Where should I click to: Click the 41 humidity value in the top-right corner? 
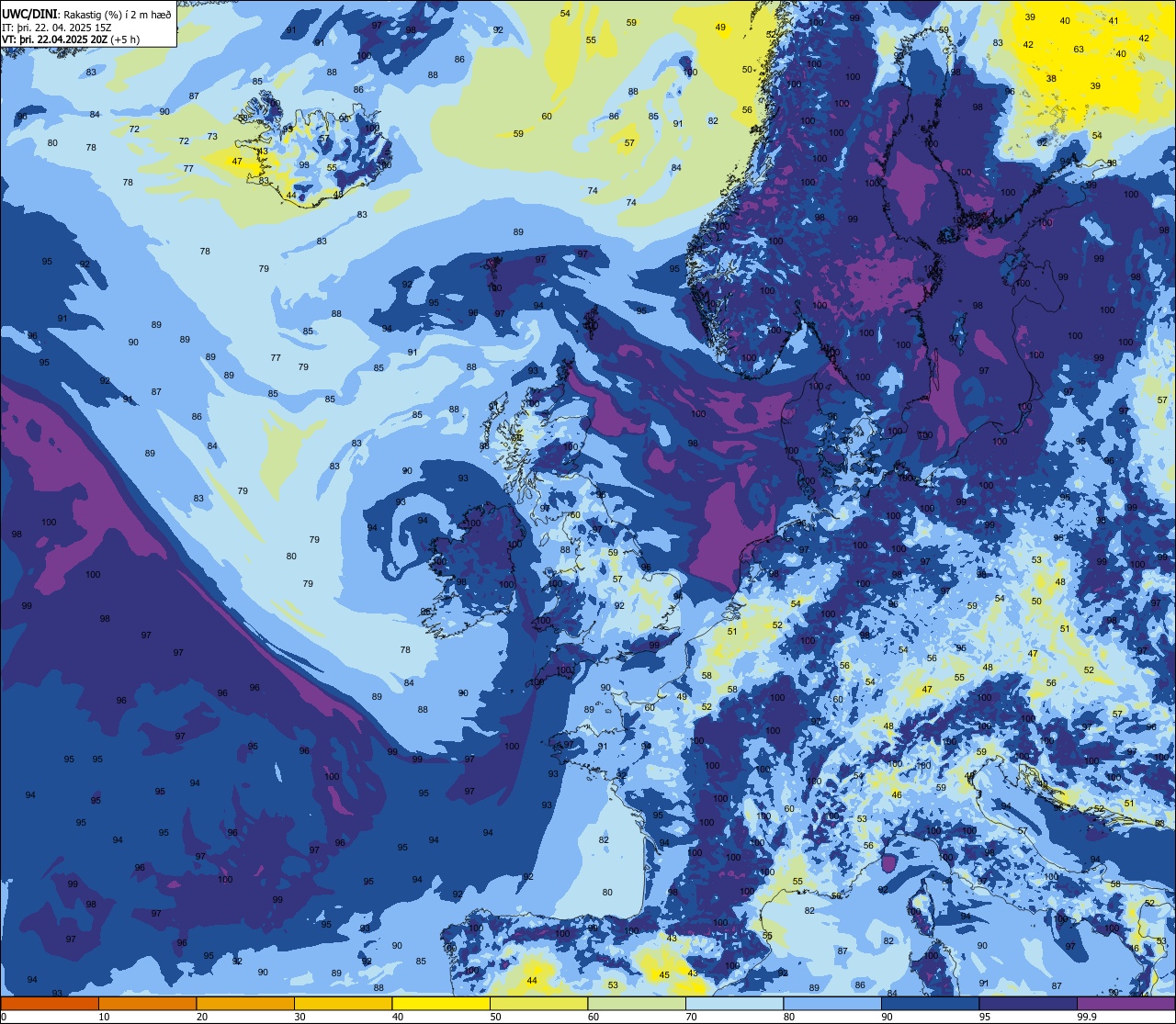click(x=1114, y=20)
